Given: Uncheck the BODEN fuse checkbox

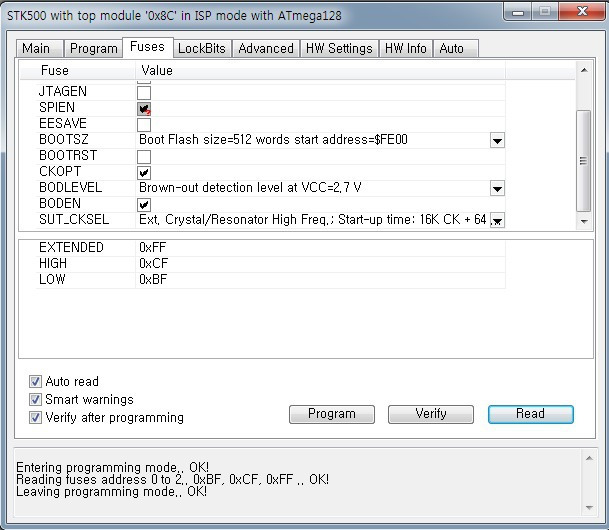Looking at the screenshot, I should click(144, 205).
